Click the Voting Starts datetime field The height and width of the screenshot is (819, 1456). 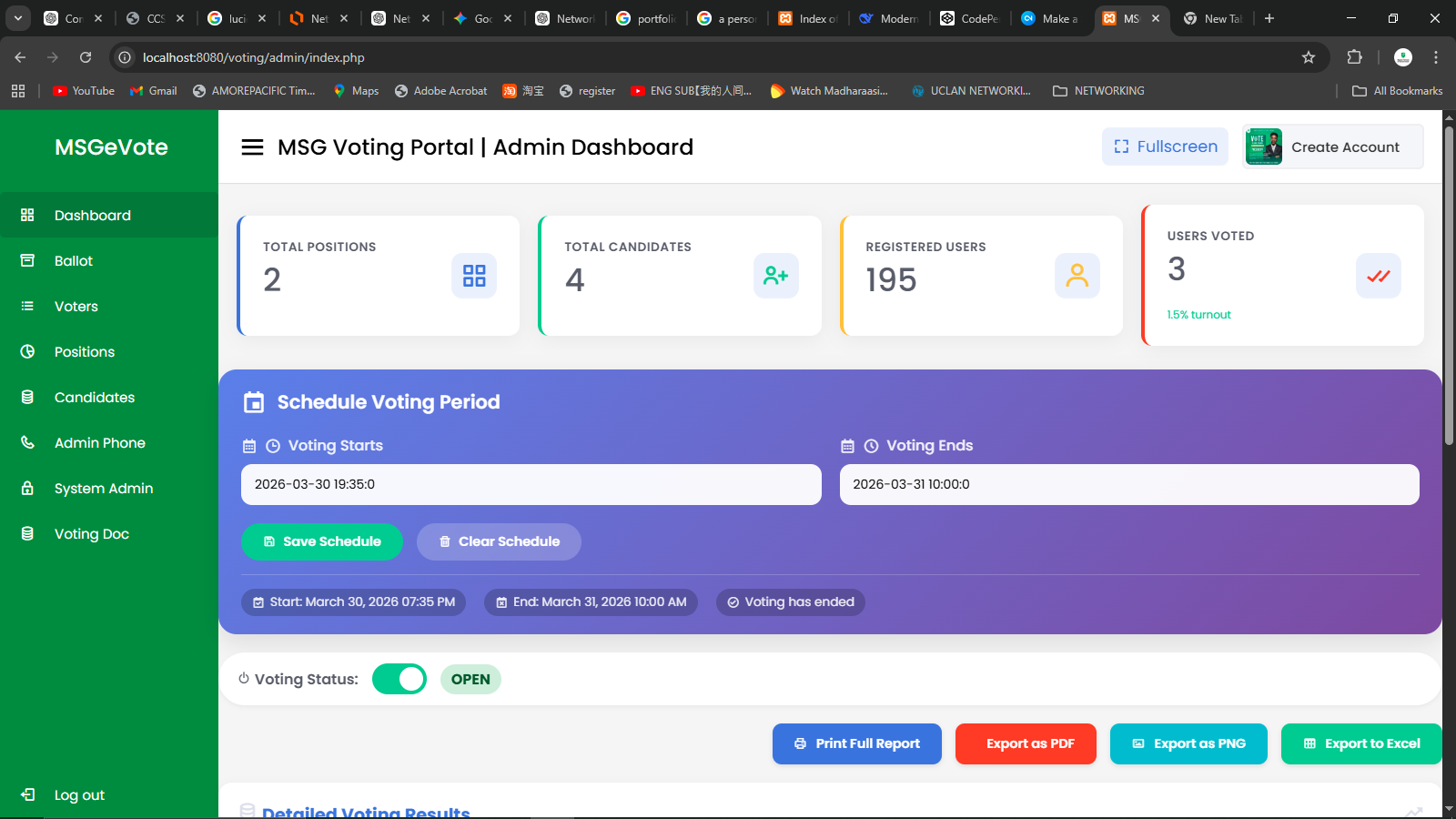pyautogui.click(x=531, y=484)
